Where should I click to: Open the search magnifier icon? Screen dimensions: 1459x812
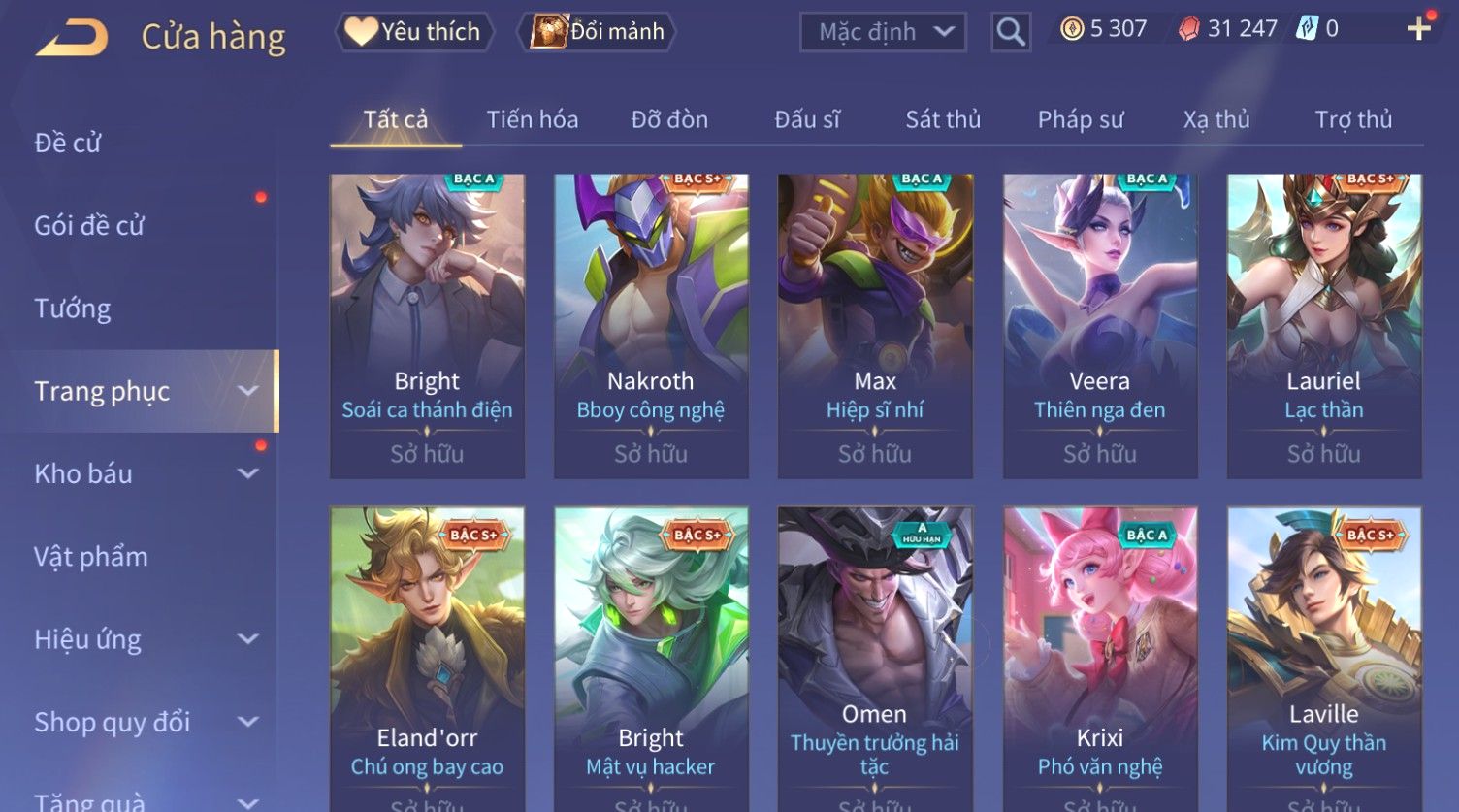pyautogui.click(x=1010, y=32)
